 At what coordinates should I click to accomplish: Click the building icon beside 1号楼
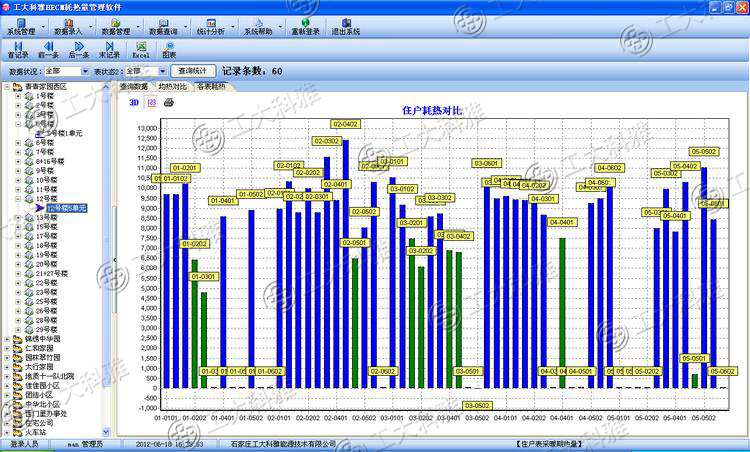(x=29, y=96)
